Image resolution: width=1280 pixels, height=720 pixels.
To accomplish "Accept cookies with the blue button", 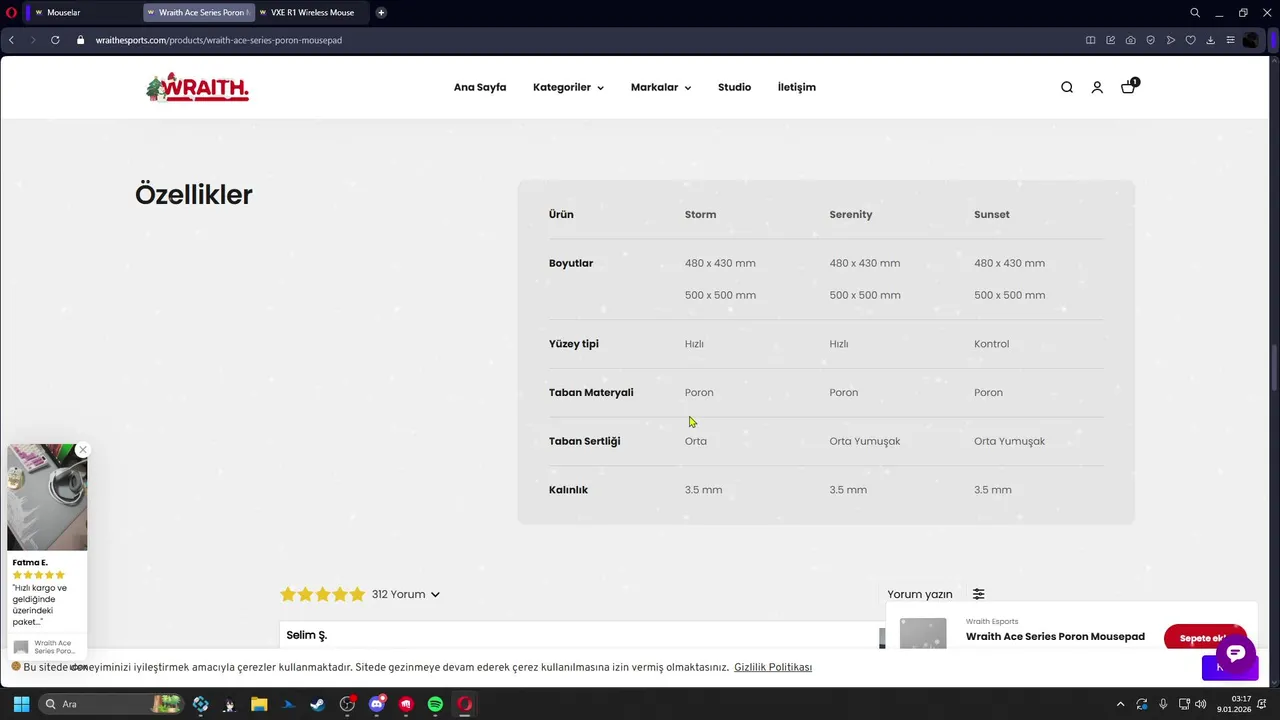I will (x=1215, y=668).
